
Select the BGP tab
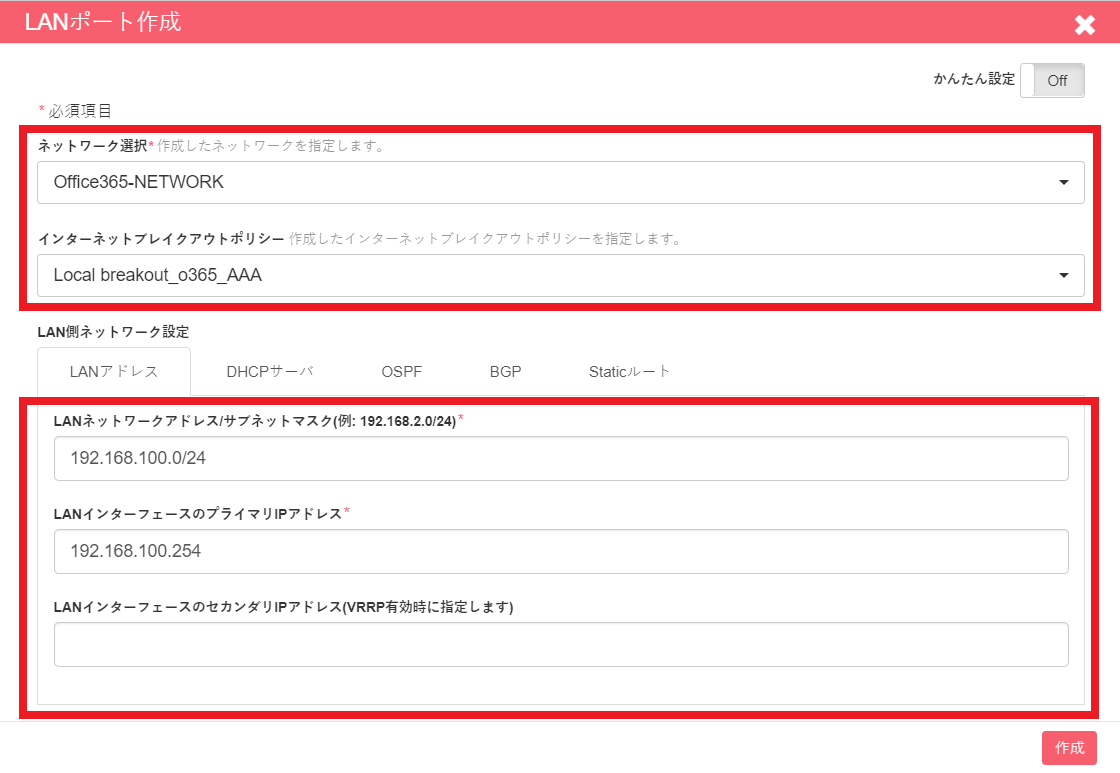pos(506,370)
